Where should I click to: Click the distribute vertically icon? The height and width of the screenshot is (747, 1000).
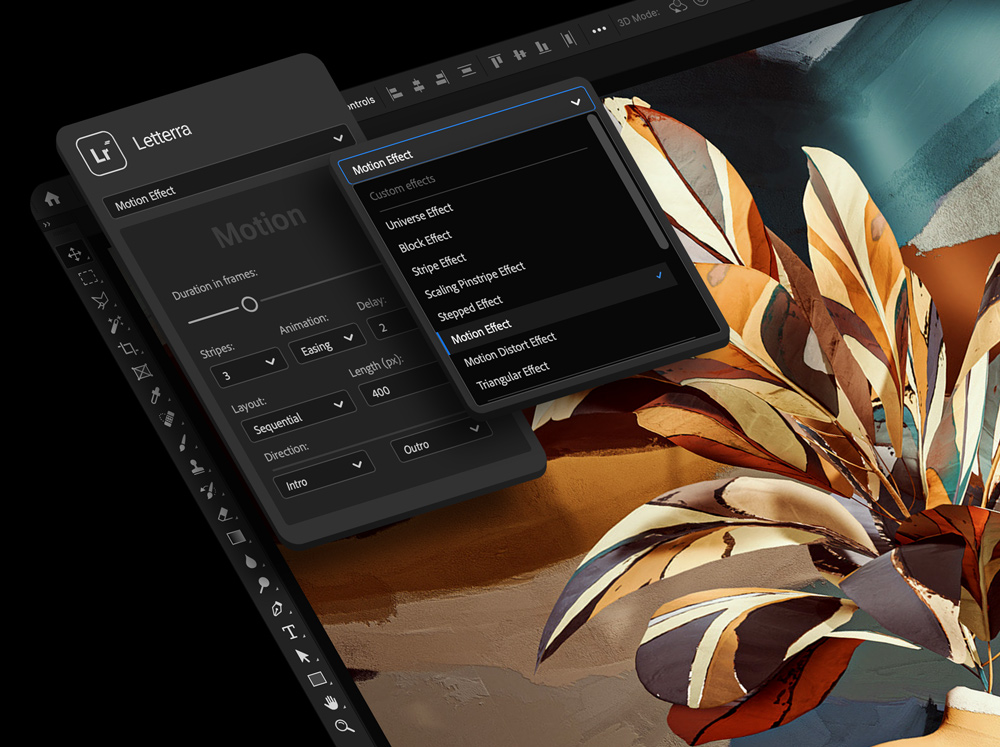(467, 70)
